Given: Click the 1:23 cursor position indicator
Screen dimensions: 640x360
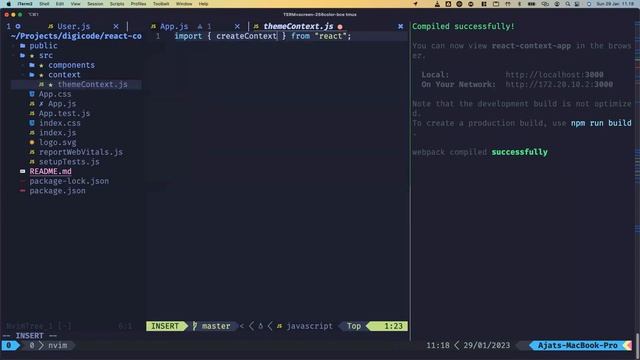Looking at the screenshot, I should coord(393,326).
